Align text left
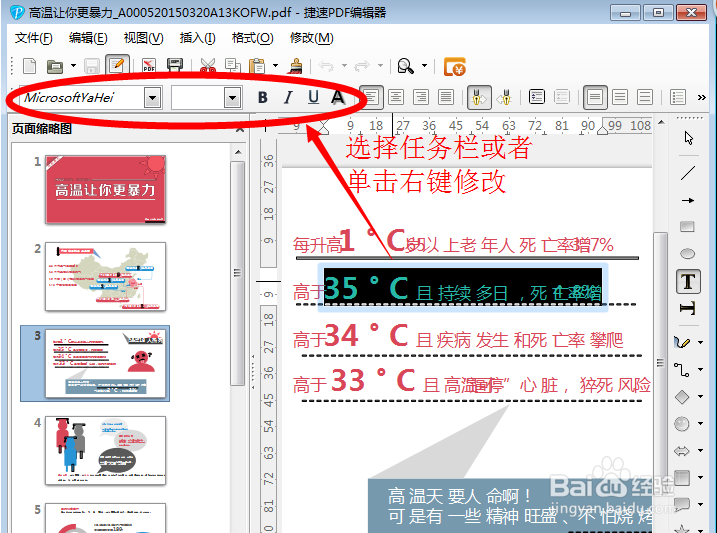 pyautogui.click(x=371, y=97)
